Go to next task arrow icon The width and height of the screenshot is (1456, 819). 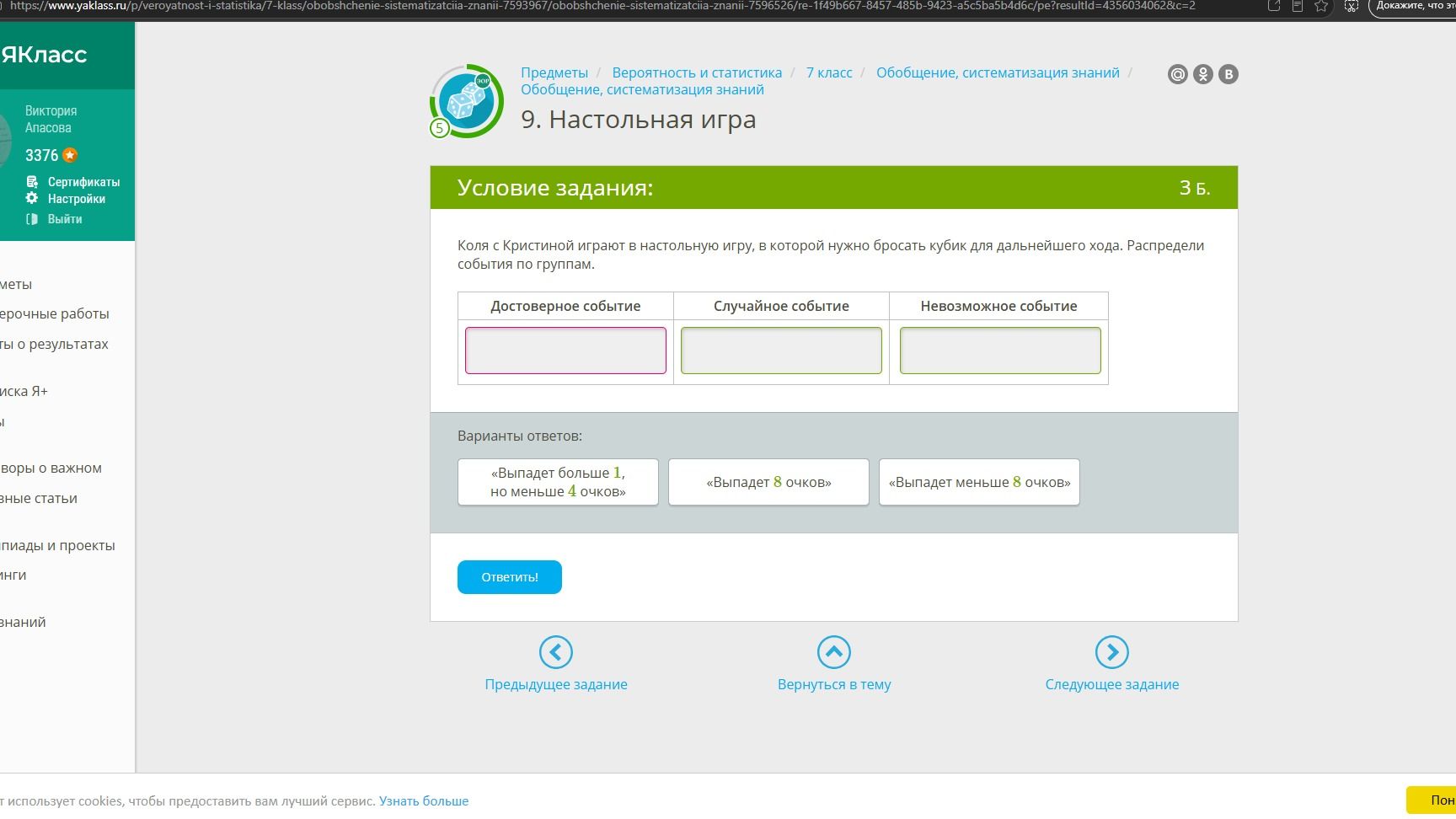pos(1112,652)
